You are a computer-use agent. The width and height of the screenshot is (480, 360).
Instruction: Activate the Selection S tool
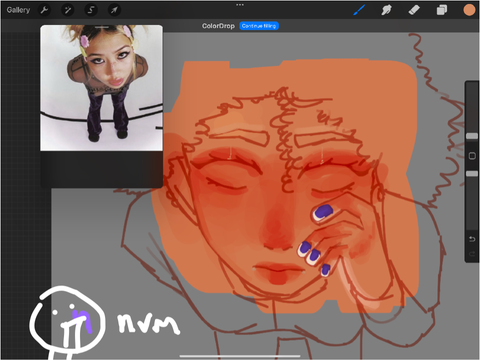91,10
